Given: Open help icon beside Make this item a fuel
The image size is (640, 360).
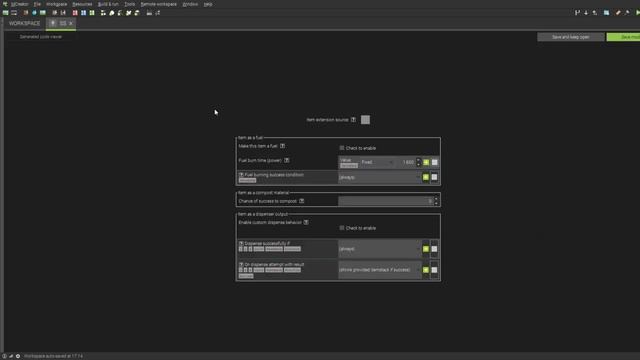Looking at the screenshot, I should (282, 146).
